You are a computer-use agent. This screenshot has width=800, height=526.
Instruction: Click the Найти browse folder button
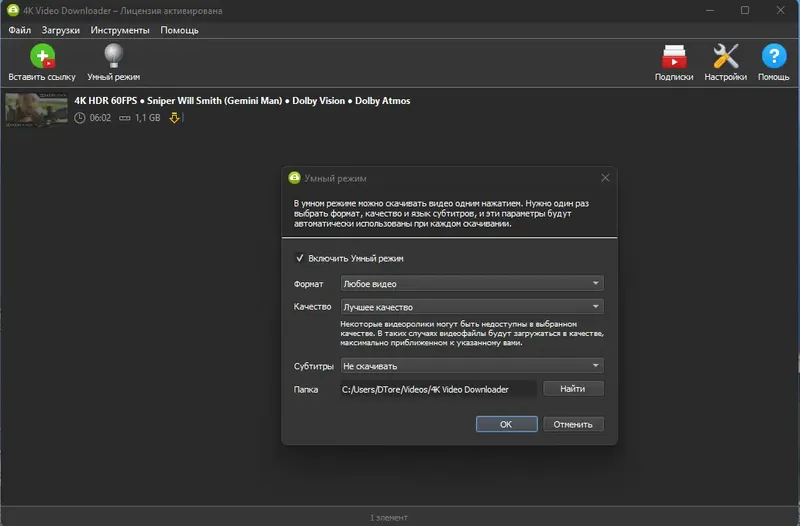[x=573, y=389]
